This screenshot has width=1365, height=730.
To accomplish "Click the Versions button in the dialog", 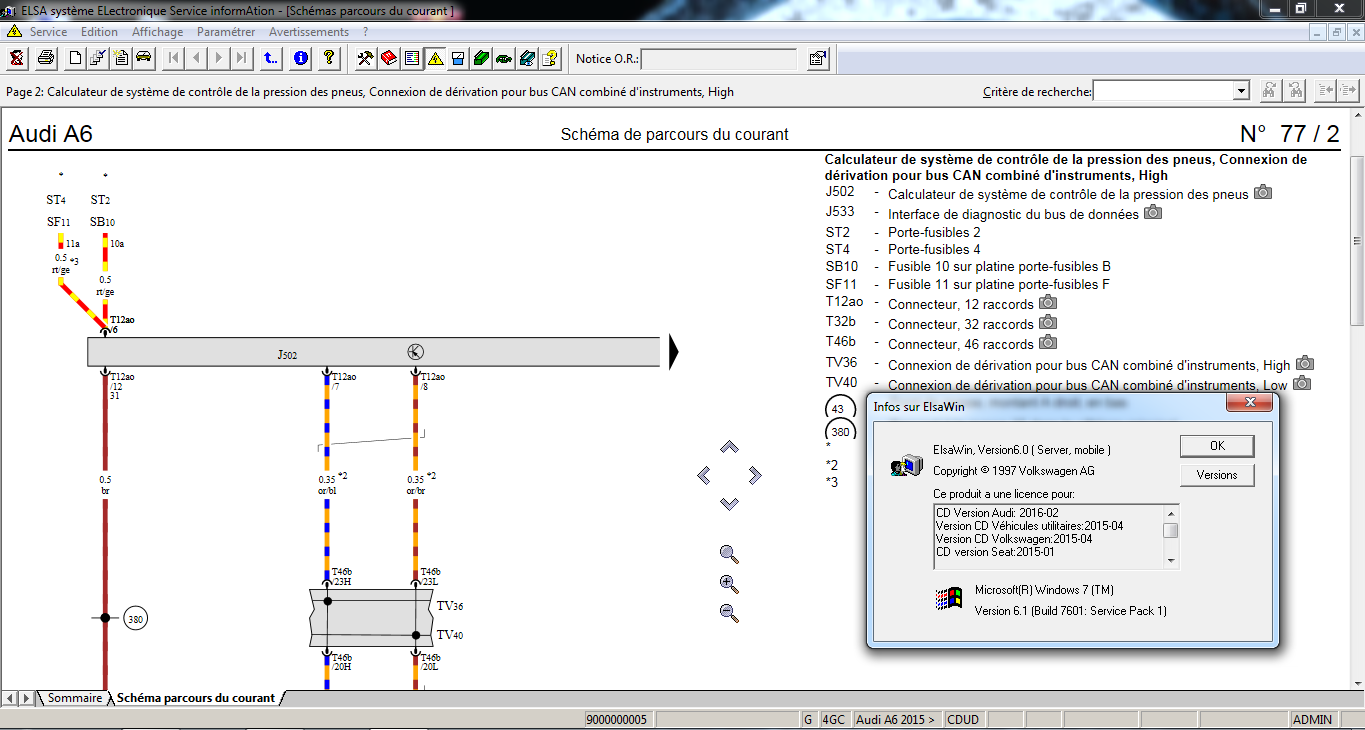I will click(1217, 475).
